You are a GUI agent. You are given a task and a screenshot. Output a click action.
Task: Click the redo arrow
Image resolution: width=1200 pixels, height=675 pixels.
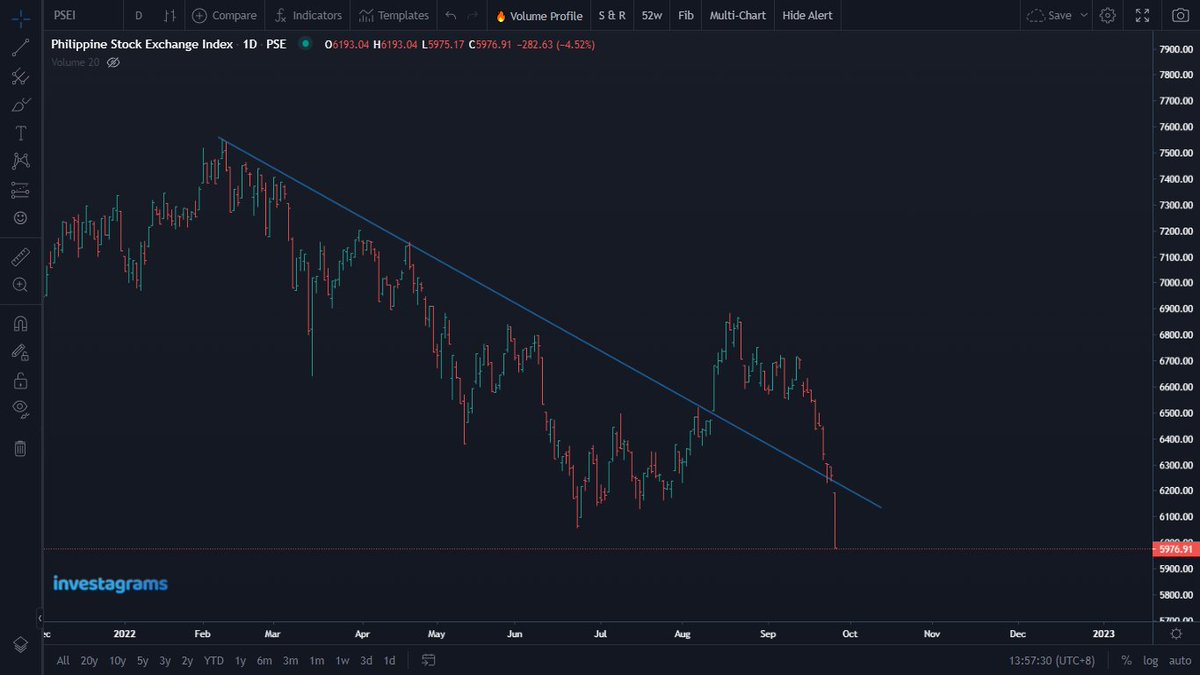(472, 15)
